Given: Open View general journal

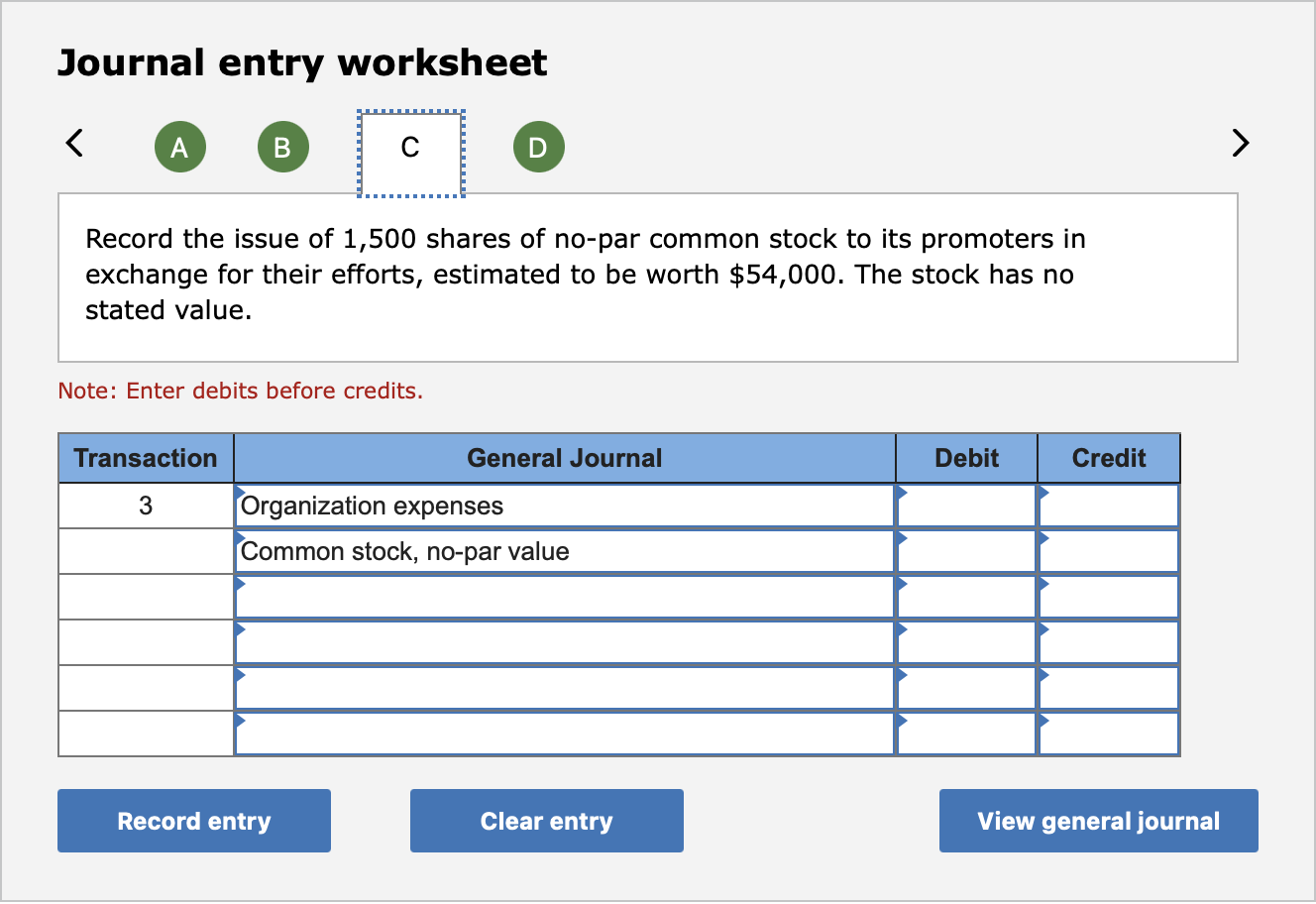Looking at the screenshot, I should [x=1099, y=821].
